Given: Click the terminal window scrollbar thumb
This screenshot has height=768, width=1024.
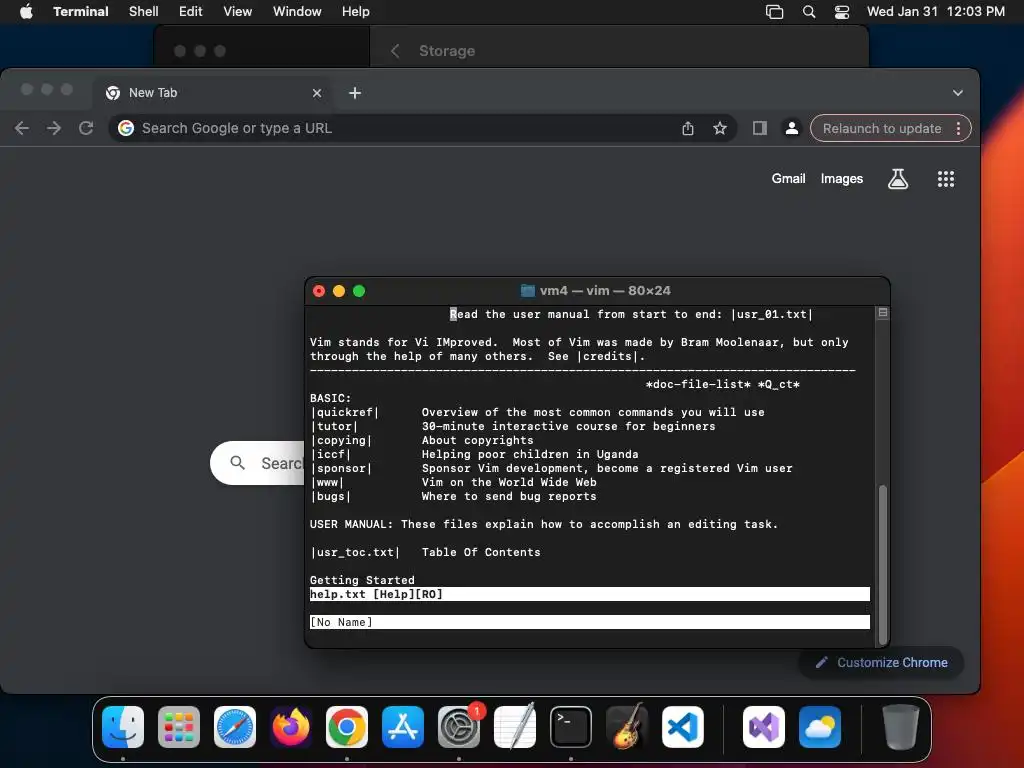Looking at the screenshot, I should (x=883, y=565).
